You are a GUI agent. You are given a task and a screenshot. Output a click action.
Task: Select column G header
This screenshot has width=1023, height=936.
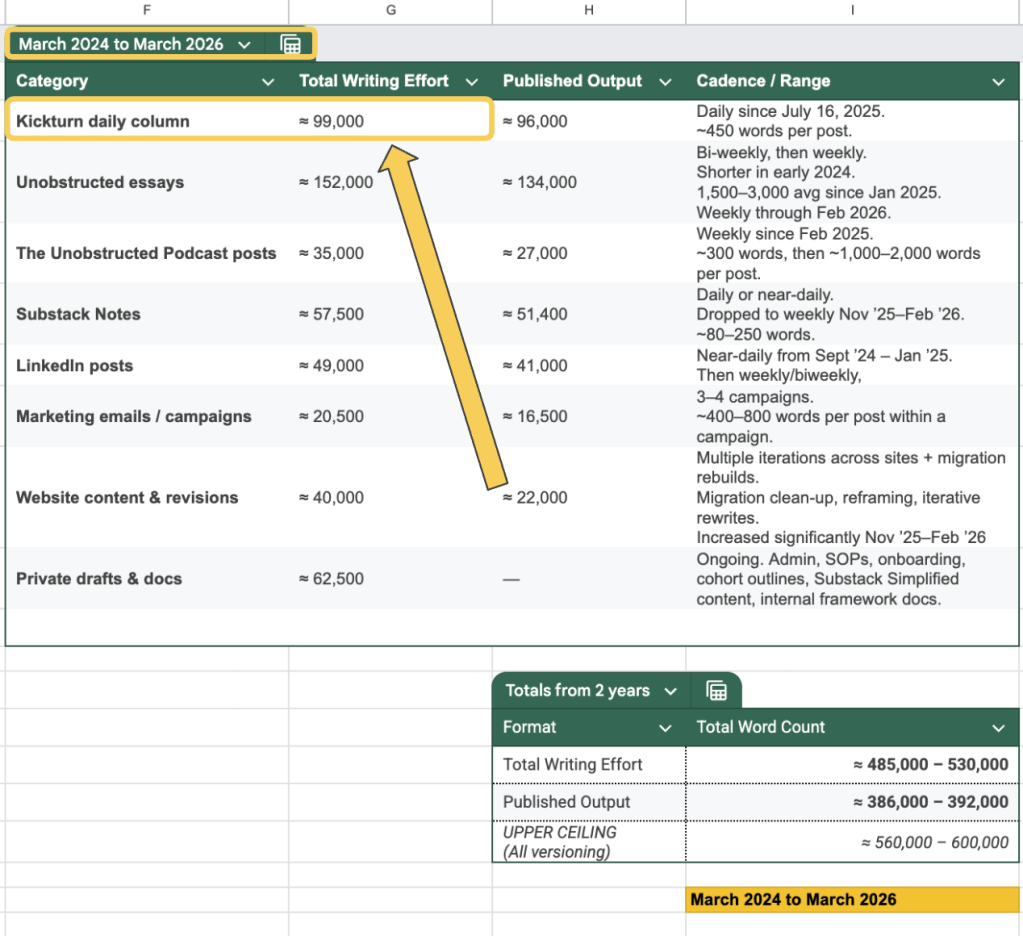click(390, 10)
